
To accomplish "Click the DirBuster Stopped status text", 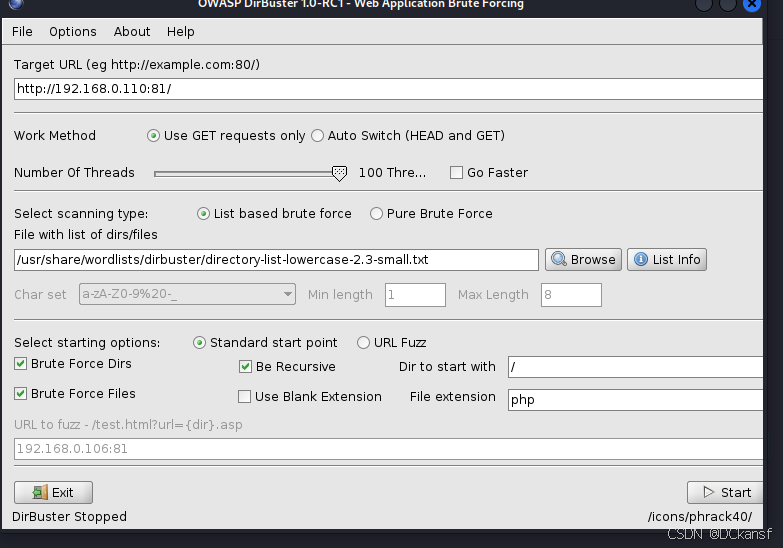I will 69,517.
